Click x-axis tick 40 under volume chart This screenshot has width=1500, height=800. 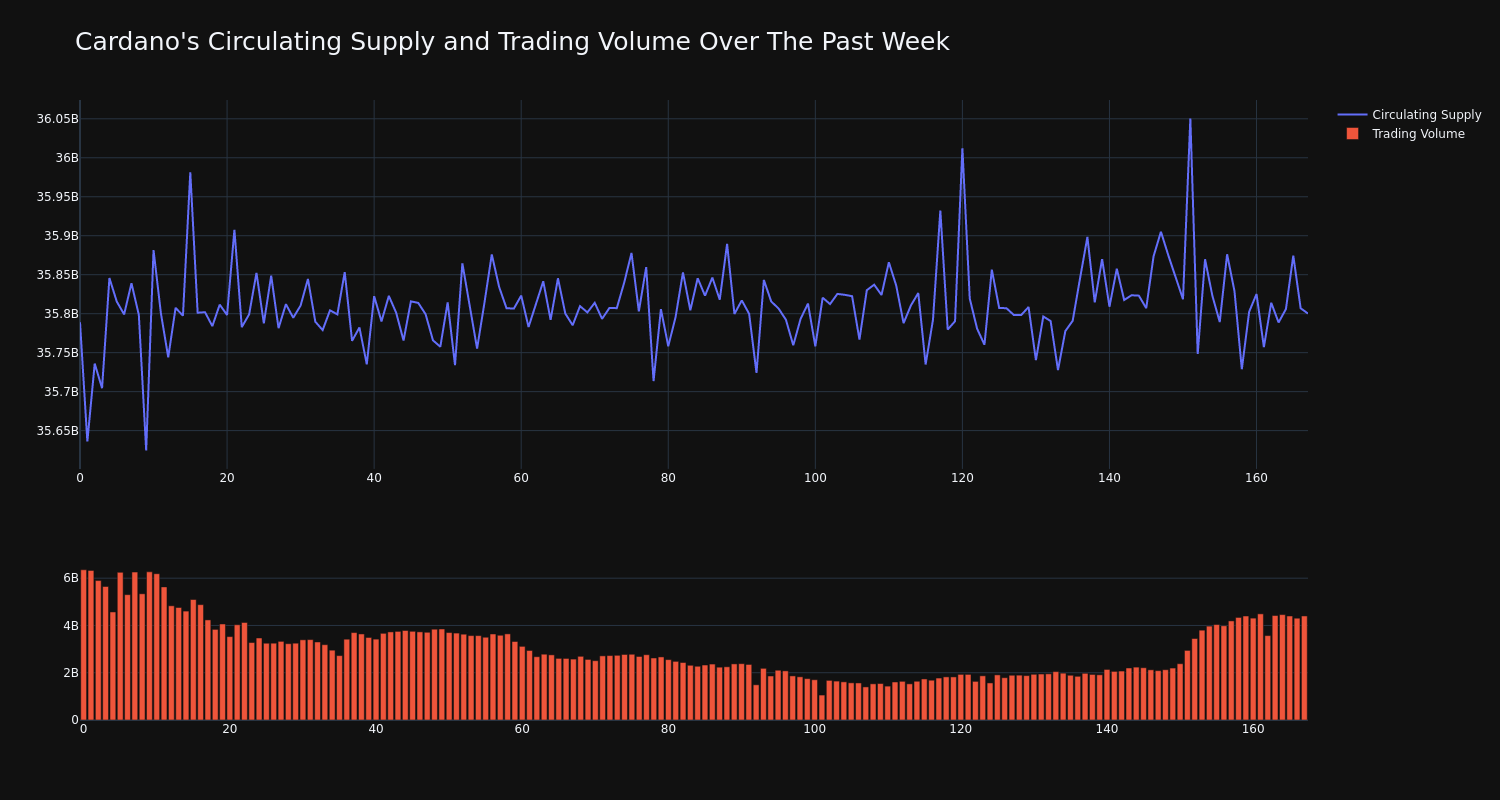coord(376,729)
